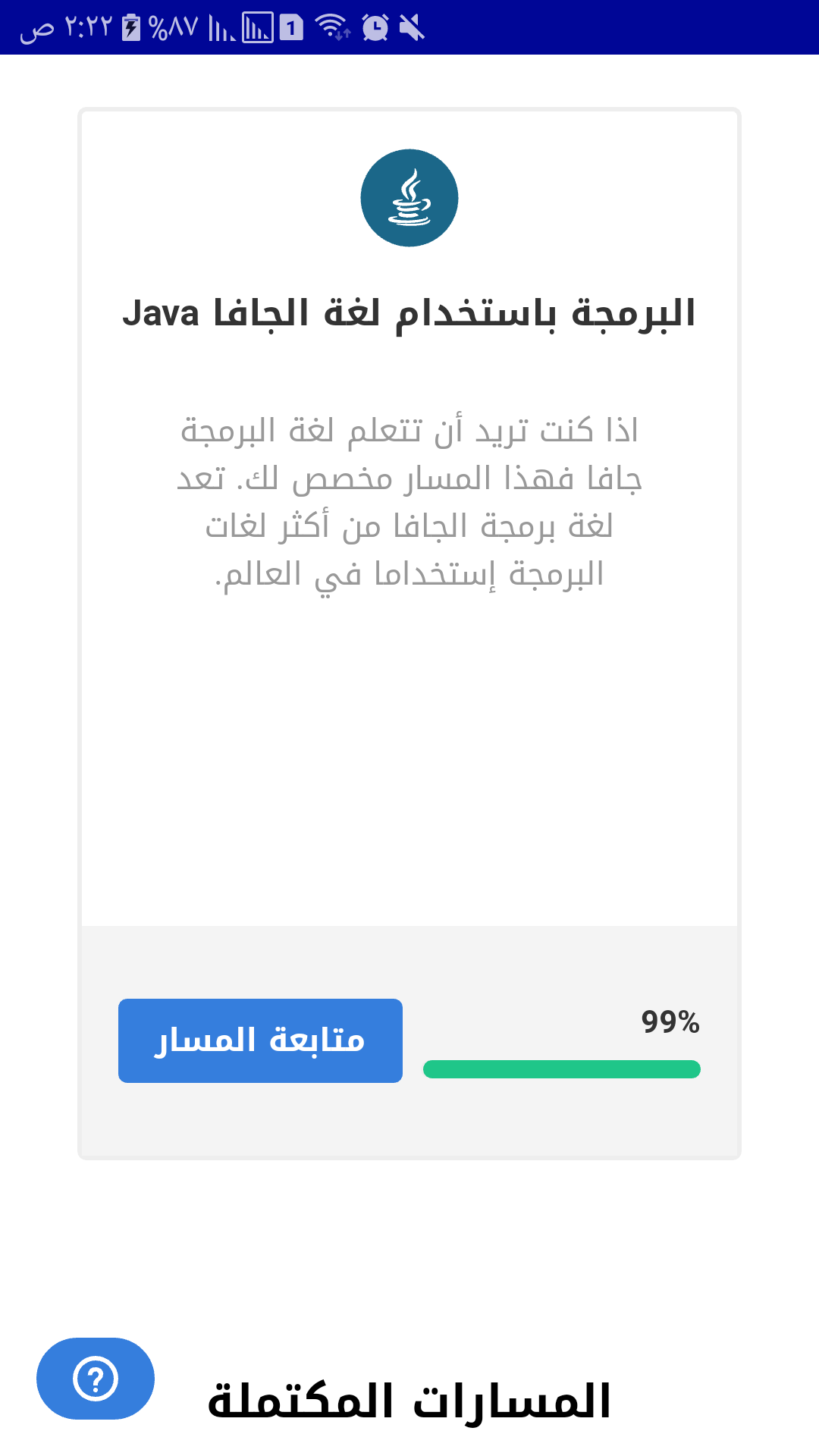Click the gray footer area of course card
Viewport: 819px width, 1456px height.
409,1122
